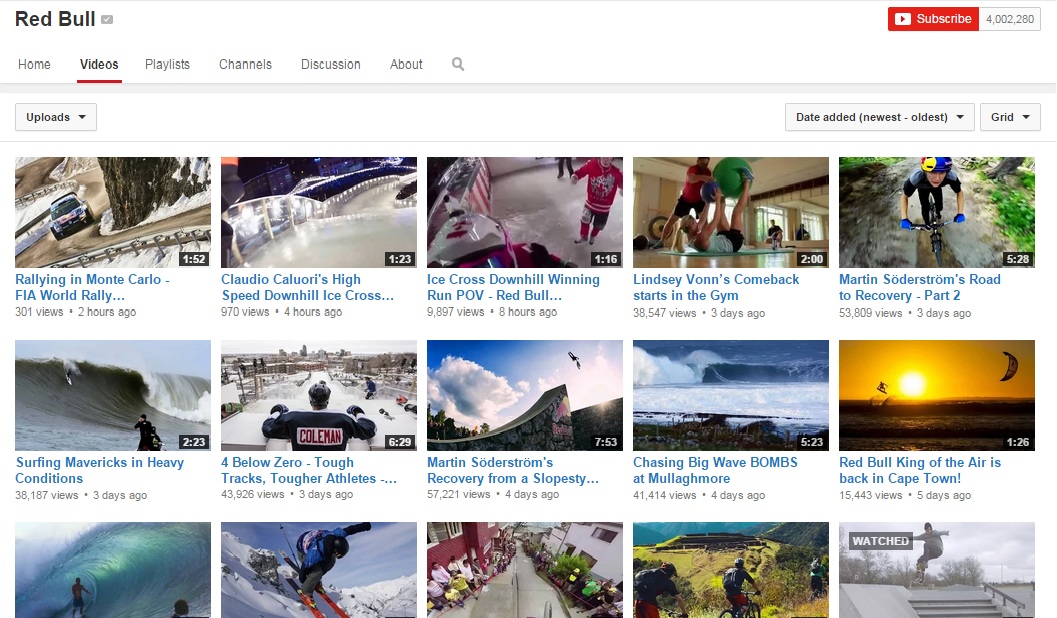Click the 1:52 duration badge
Image resolution: width=1057 pixels, height=618 pixels.
(x=194, y=259)
